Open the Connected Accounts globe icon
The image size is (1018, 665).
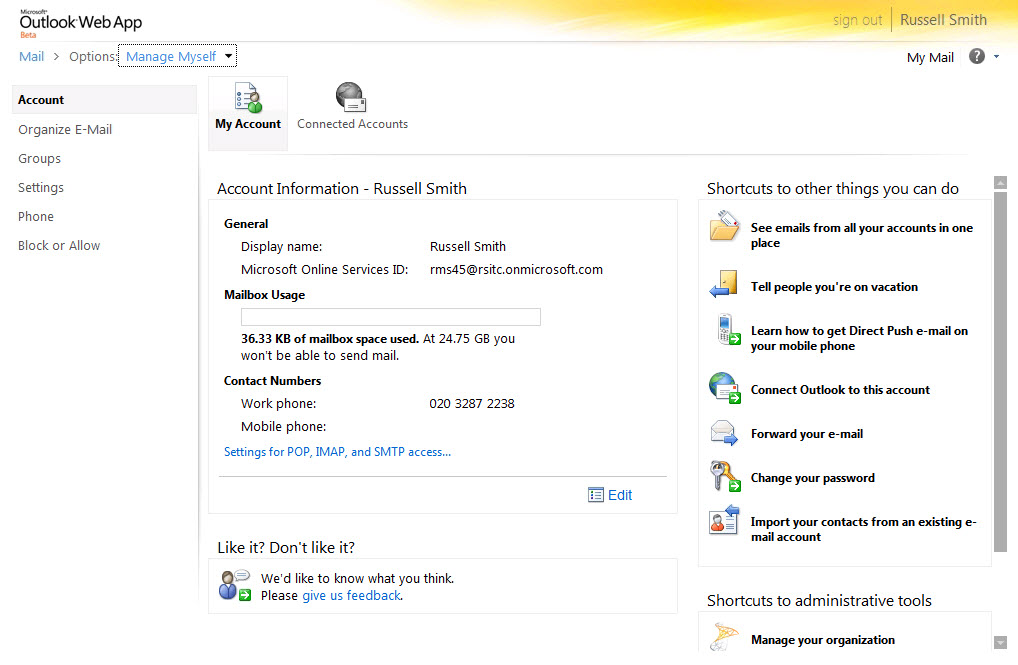pyautogui.click(x=351, y=97)
